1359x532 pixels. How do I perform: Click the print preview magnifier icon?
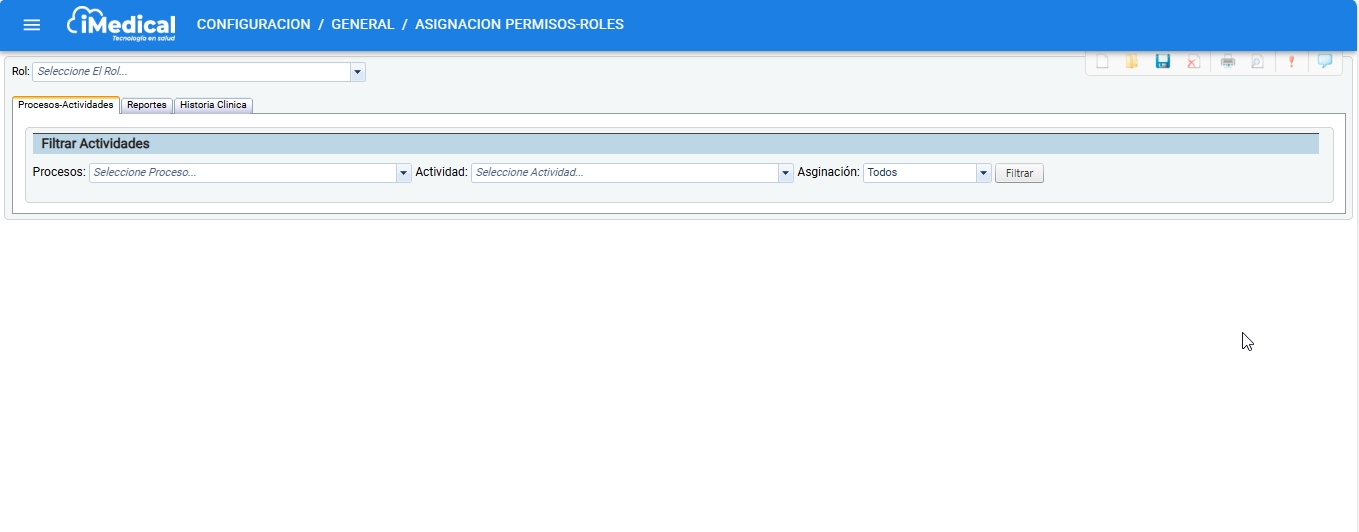click(x=1257, y=62)
